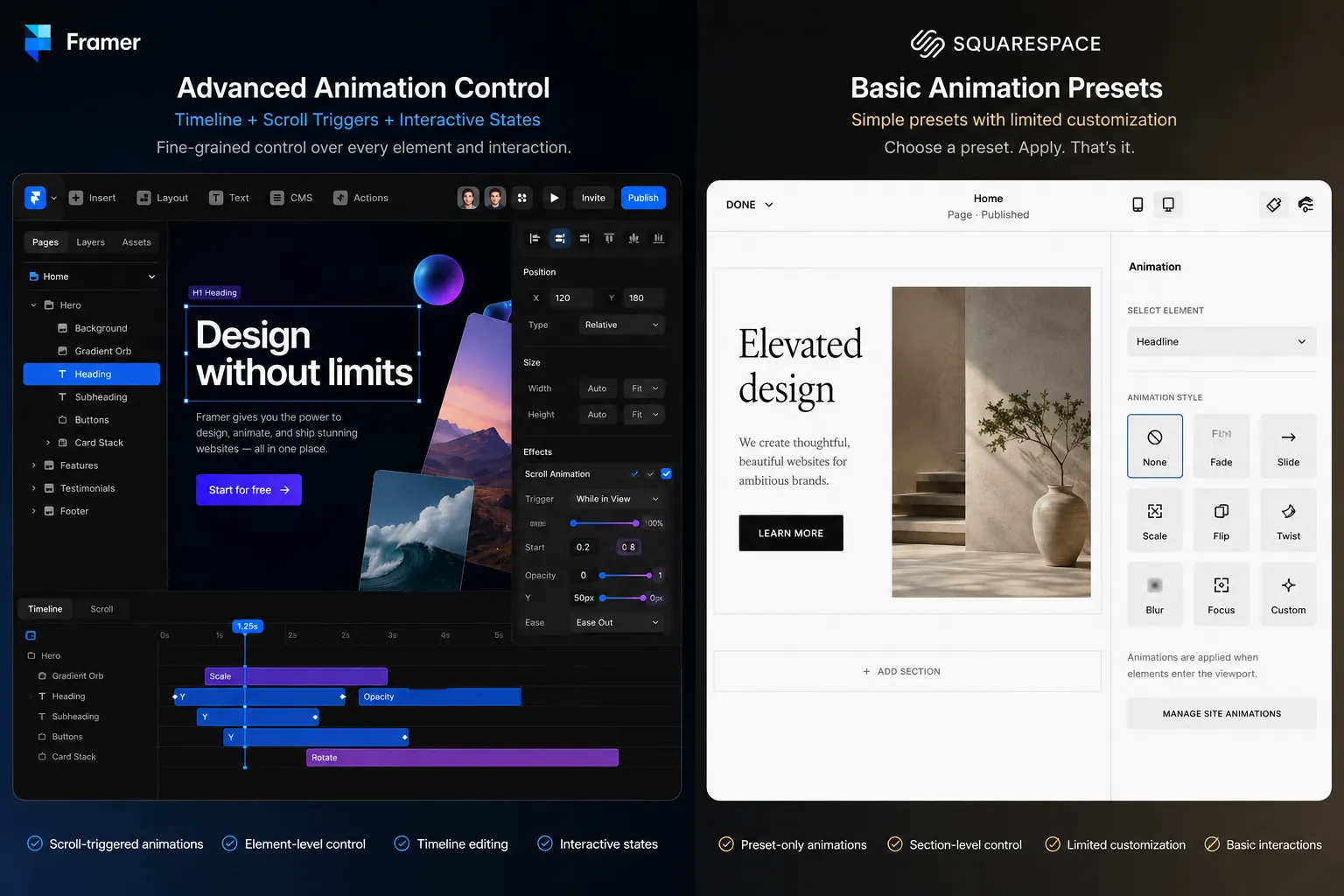Click the align vertical center icon
Screen dimensions: 1344x896
coord(633,238)
